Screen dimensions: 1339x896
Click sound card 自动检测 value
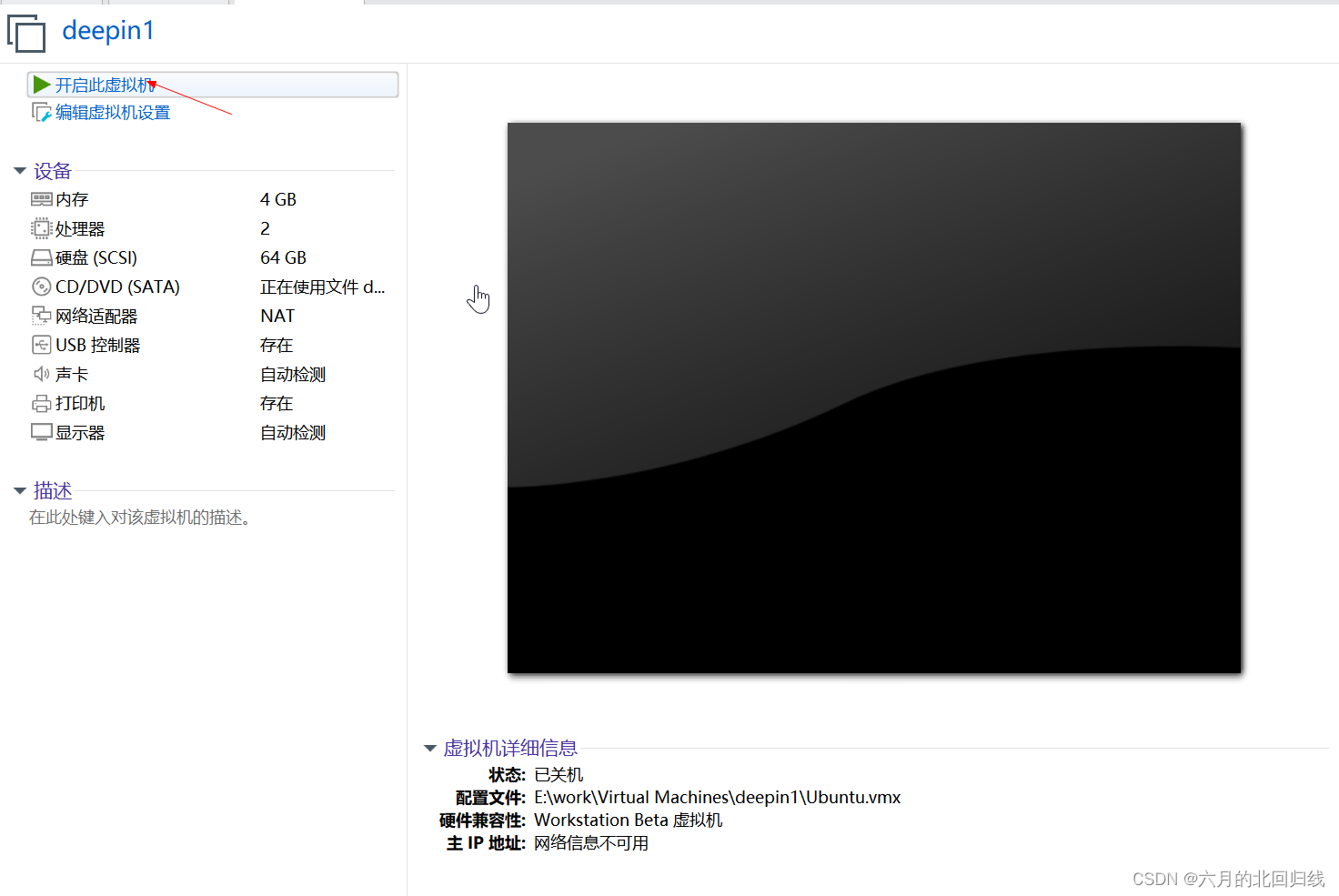[293, 374]
